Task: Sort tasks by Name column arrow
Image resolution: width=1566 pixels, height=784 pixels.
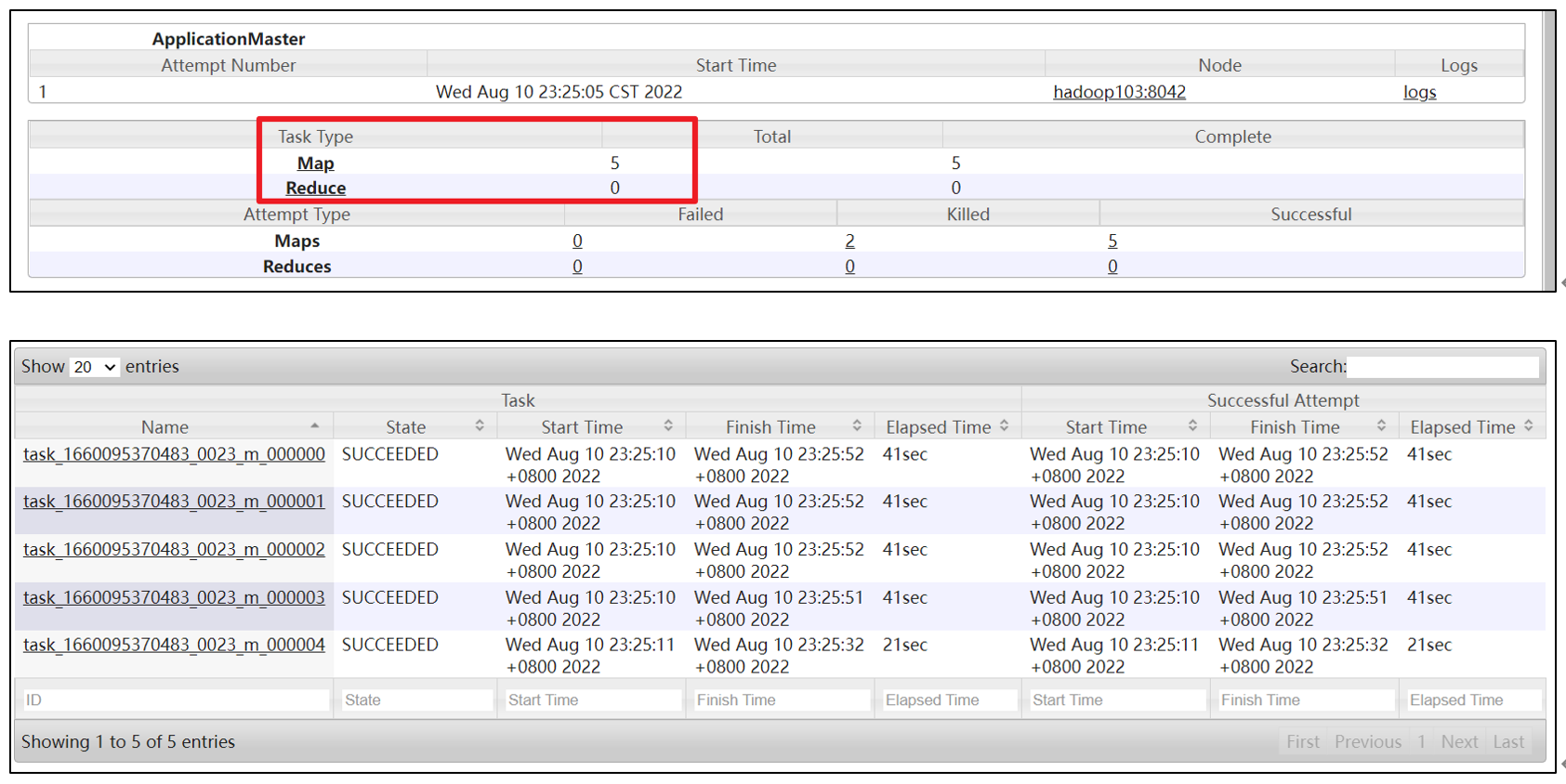Action: [x=315, y=426]
